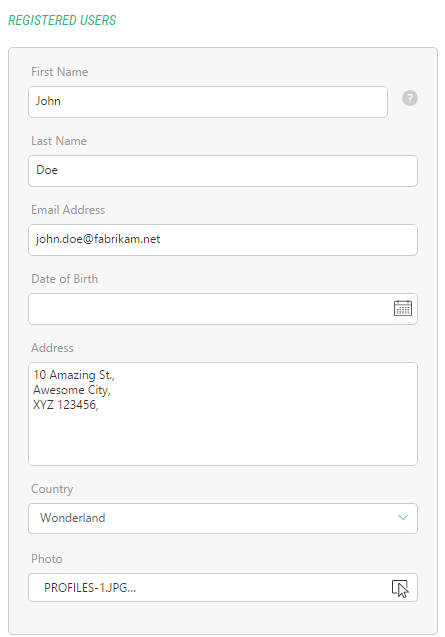Click the Registered Users heading
The width and height of the screenshot is (445, 637).
point(62,20)
